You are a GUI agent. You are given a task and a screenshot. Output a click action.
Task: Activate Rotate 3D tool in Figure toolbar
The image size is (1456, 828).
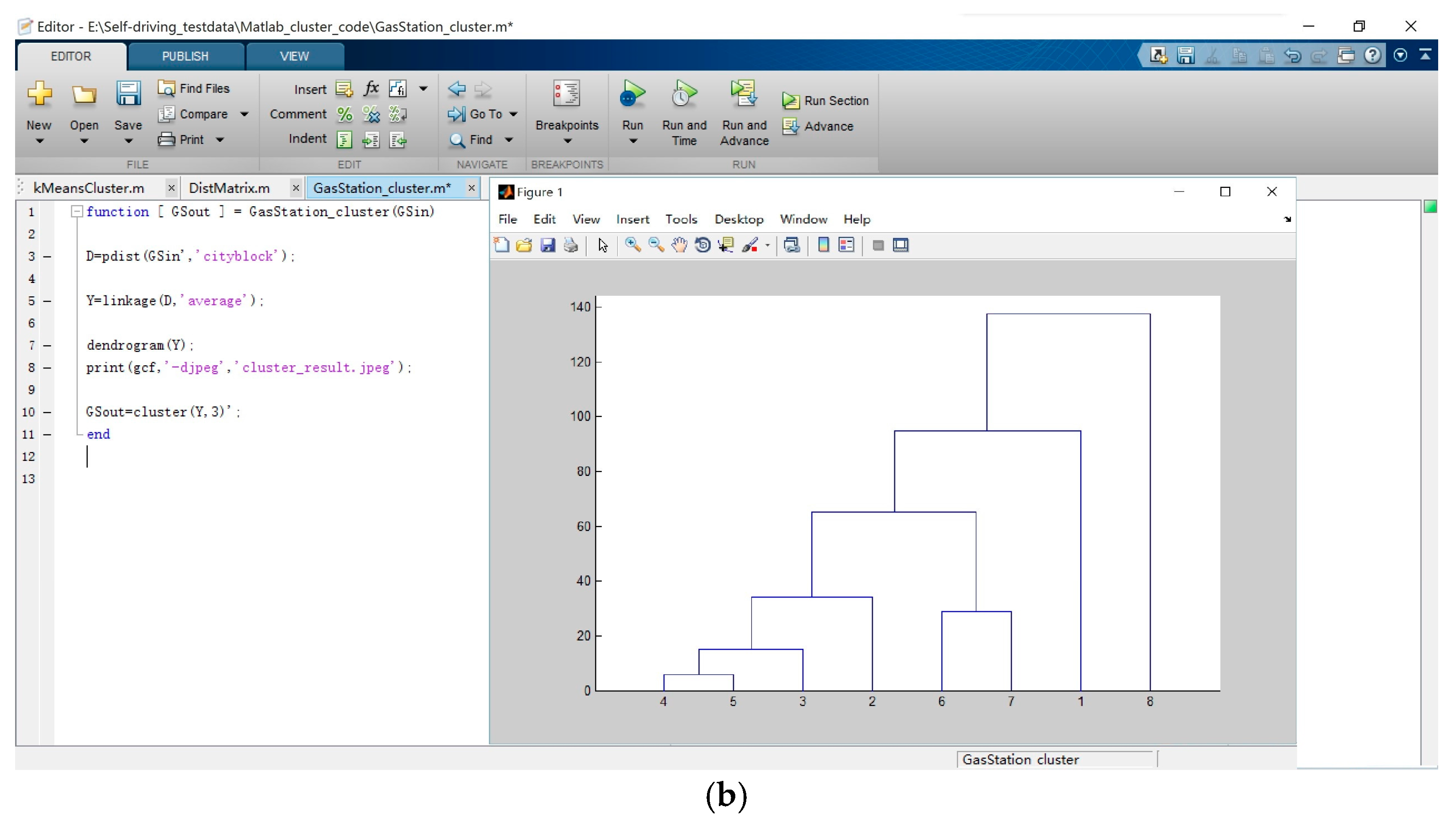coord(702,245)
